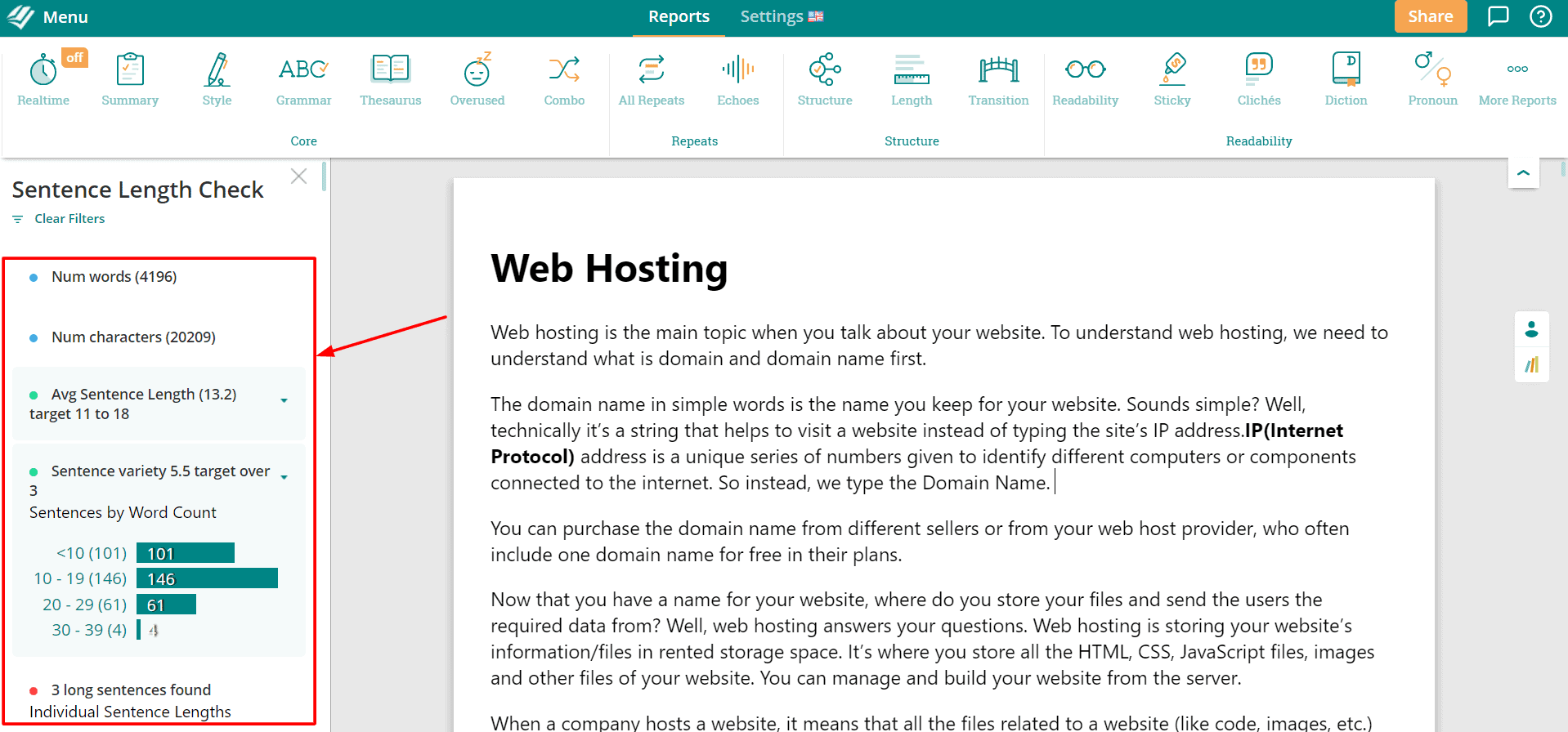1568x732 pixels.
Task: Close the Sentence Length Check panel
Action: click(298, 176)
